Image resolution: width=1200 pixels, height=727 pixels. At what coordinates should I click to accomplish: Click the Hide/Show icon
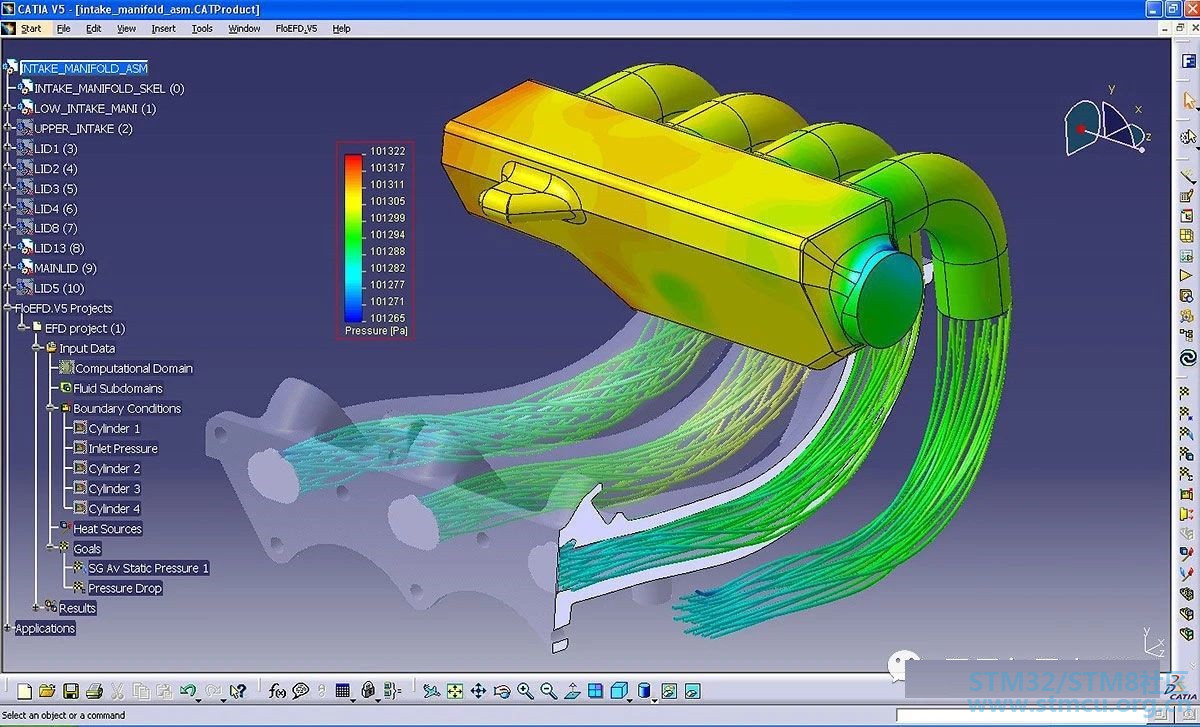tap(669, 691)
